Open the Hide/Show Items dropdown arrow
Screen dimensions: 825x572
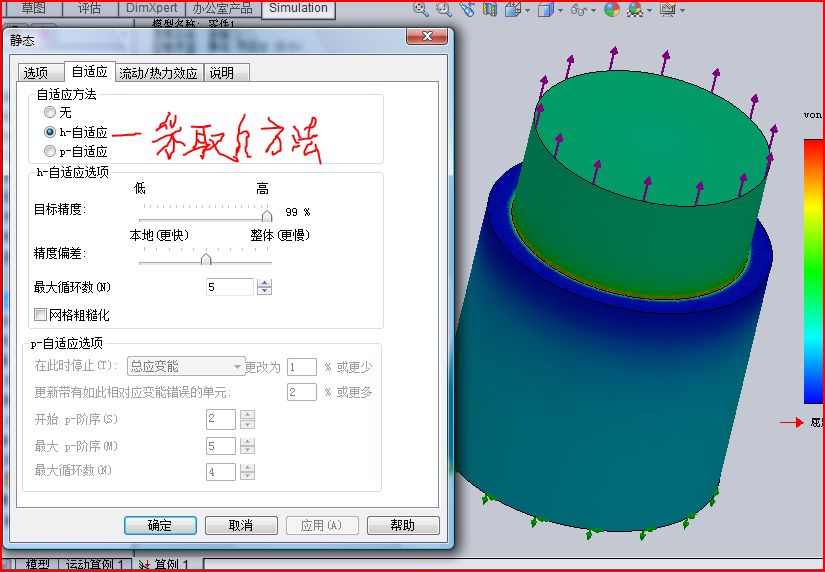[593, 11]
